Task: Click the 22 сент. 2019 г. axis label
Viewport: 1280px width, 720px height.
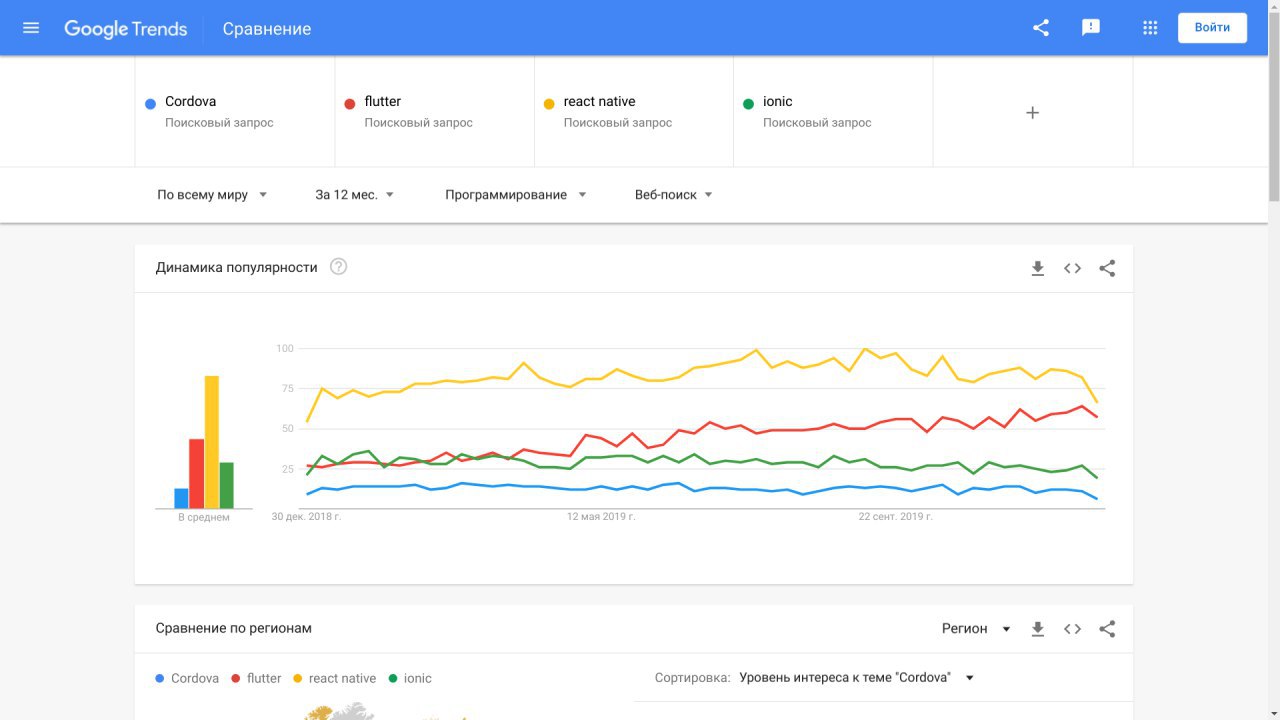Action: click(x=896, y=517)
